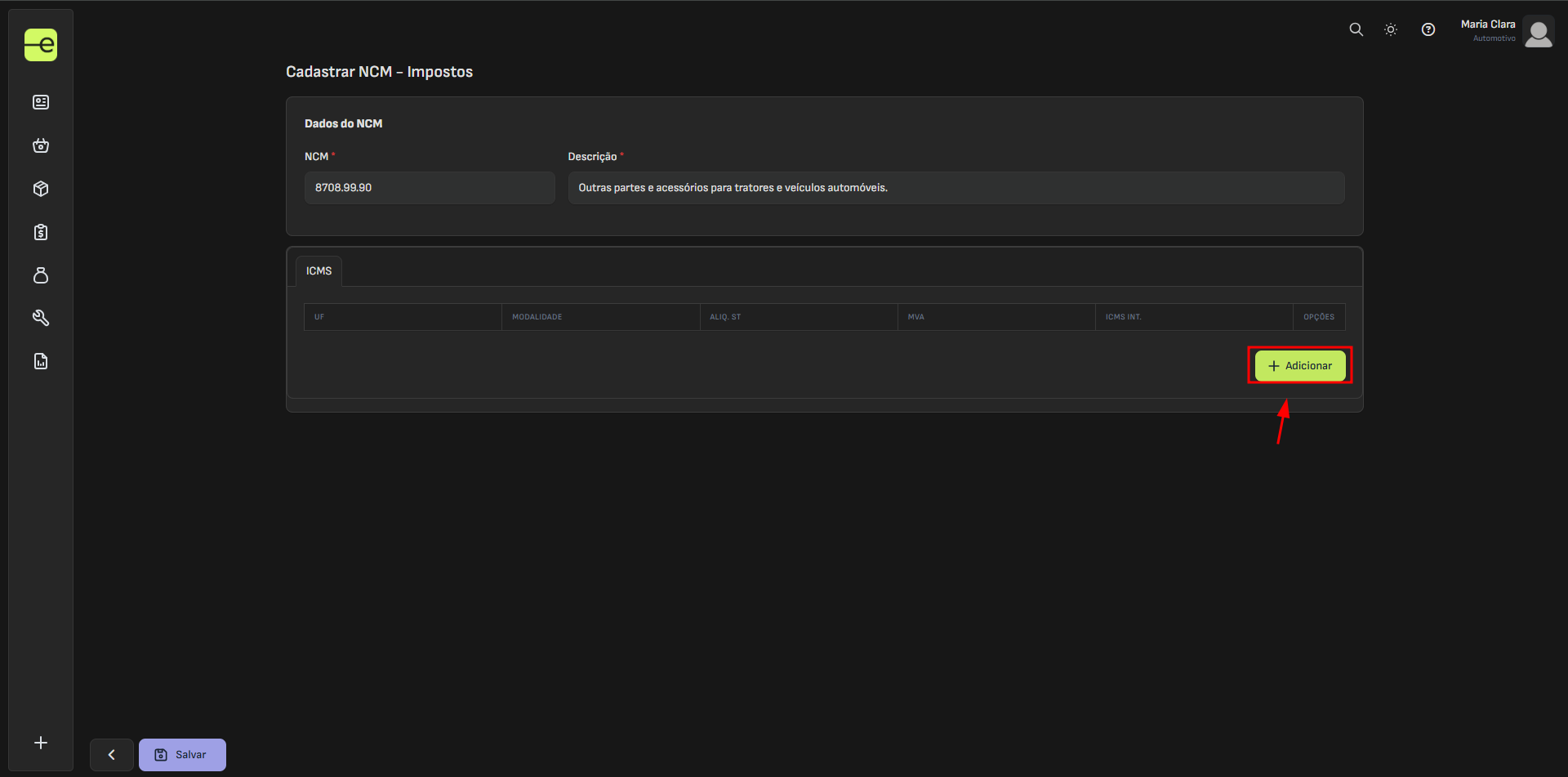Open the shopping basket sidebar icon
The height and width of the screenshot is (777, 1568).
tap(41, 145)
